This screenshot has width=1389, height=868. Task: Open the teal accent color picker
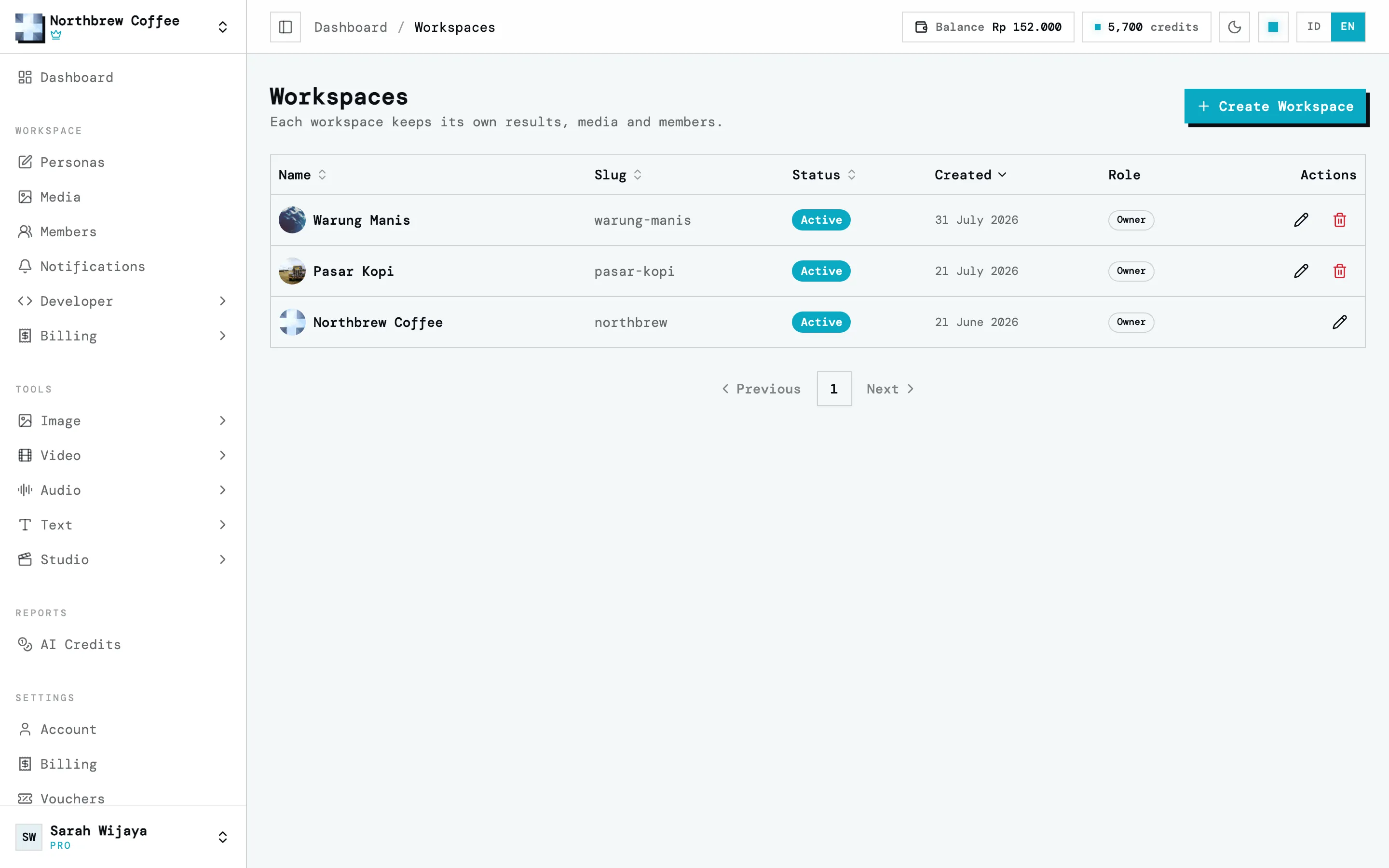(x=1273, y=27)
